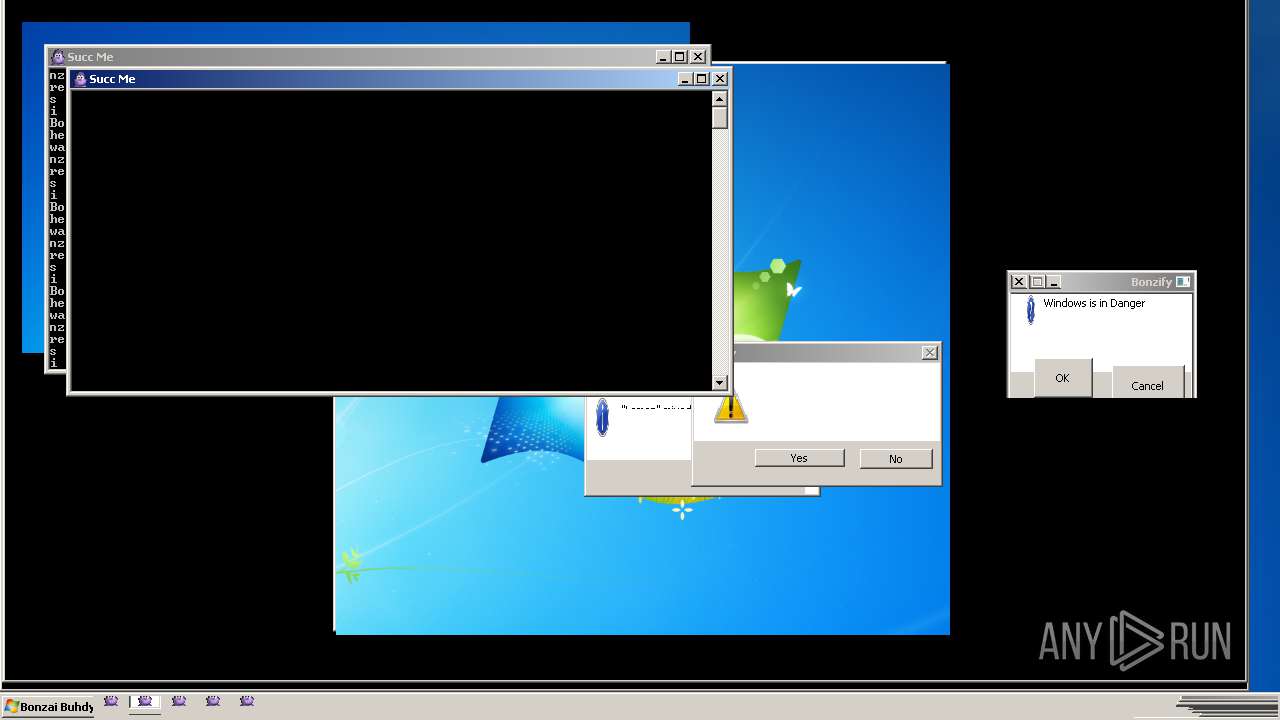Click the highlighted active Bonzi taskbar icon

pos(144,701)
